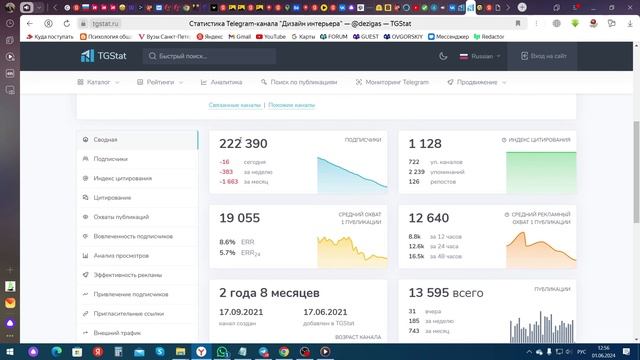Open "Анализ просмотров" sidebar section
The image size is (640, 360).
click(138, 256)
